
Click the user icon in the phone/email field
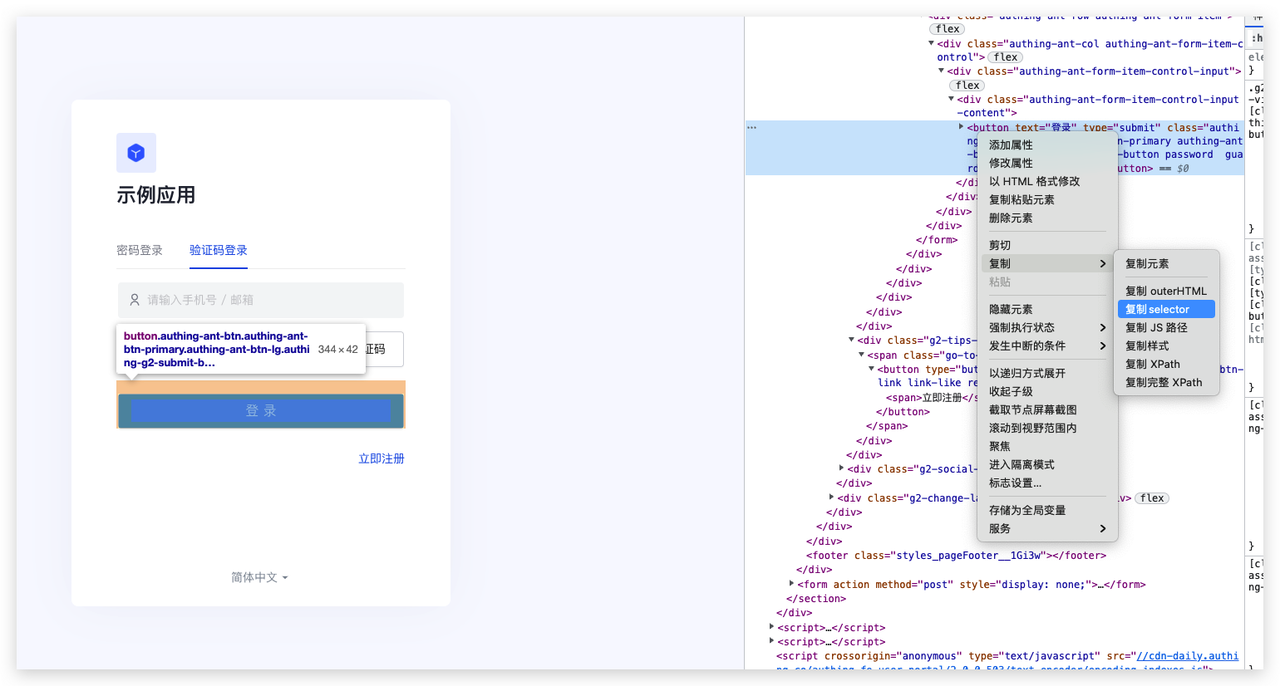(x=134, y=300)
